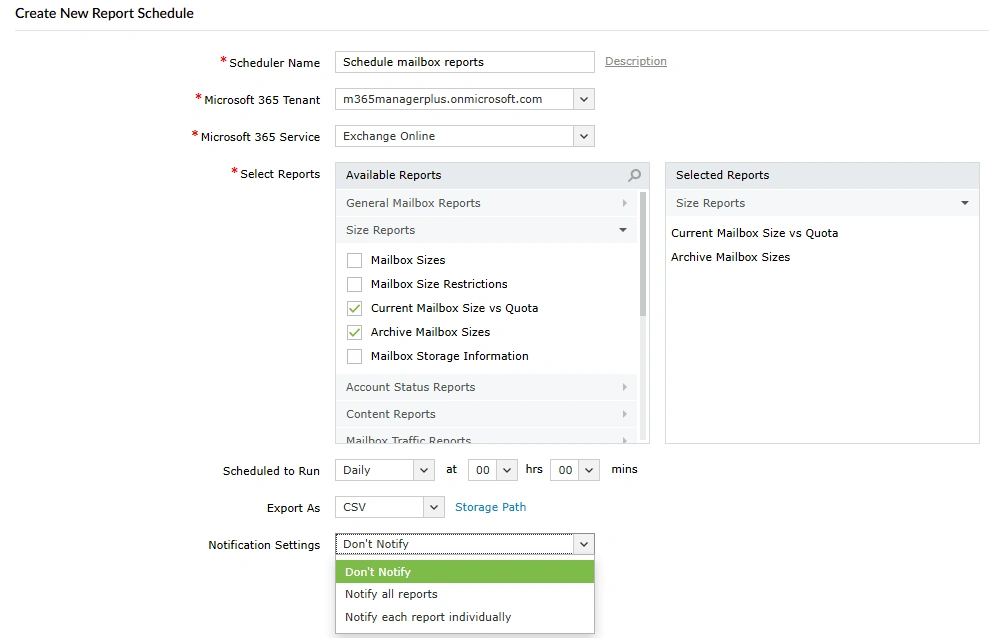Viewport: 989px width, 638px height.
Task: Select Notify each report individually
Action: (427, 617)
